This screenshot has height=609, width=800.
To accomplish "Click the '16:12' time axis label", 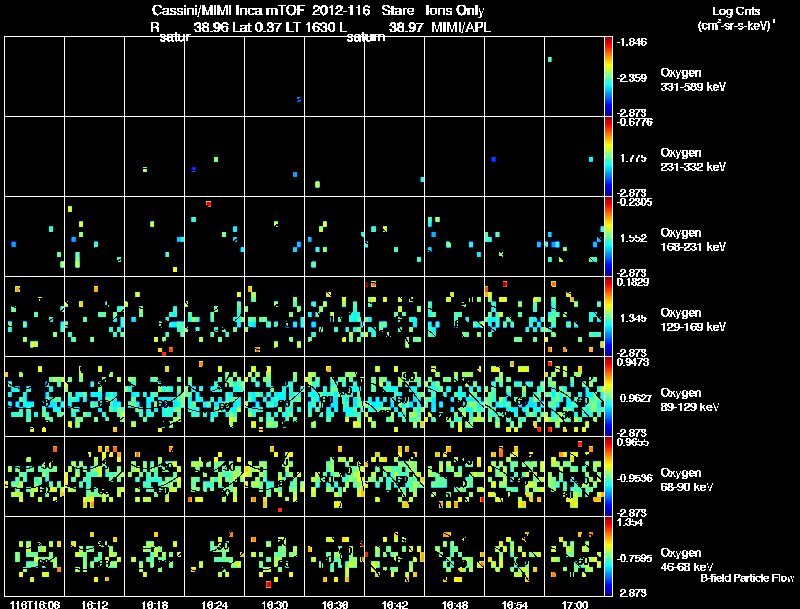I will (x=95, y=604).
